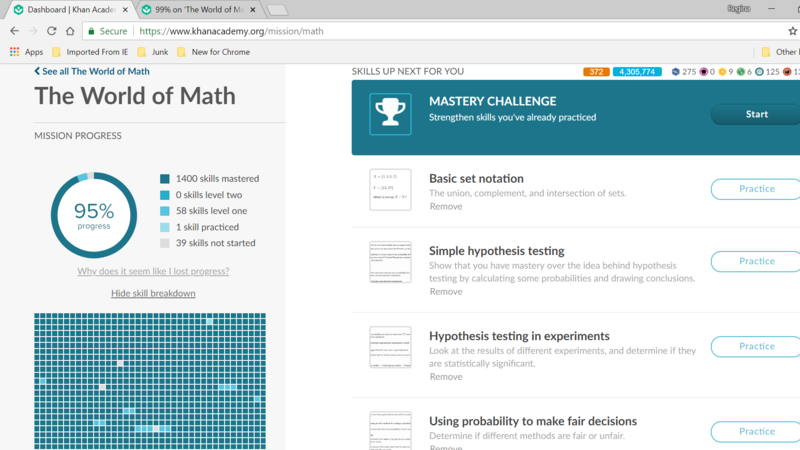Expand the New for Chrome bookmarks folder
Screen dimensions: 800x450
213,52
